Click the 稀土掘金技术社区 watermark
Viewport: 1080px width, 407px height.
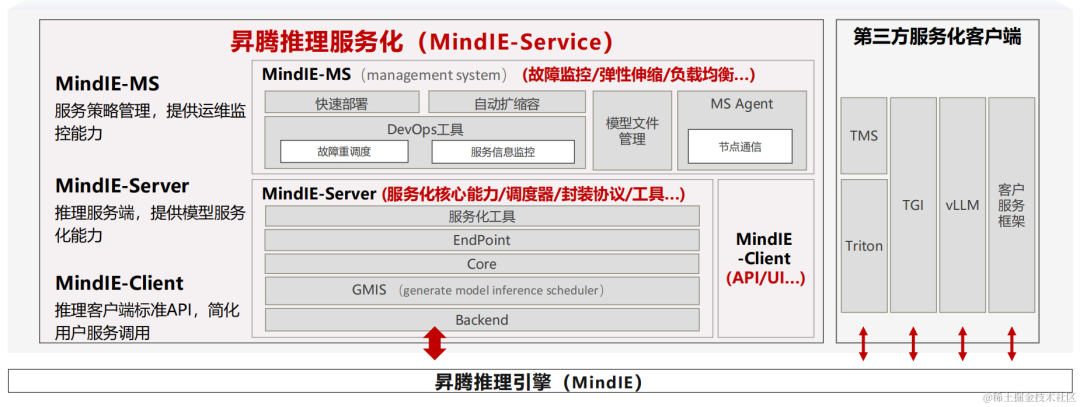pyautogui.click(x=1027, y=397)
